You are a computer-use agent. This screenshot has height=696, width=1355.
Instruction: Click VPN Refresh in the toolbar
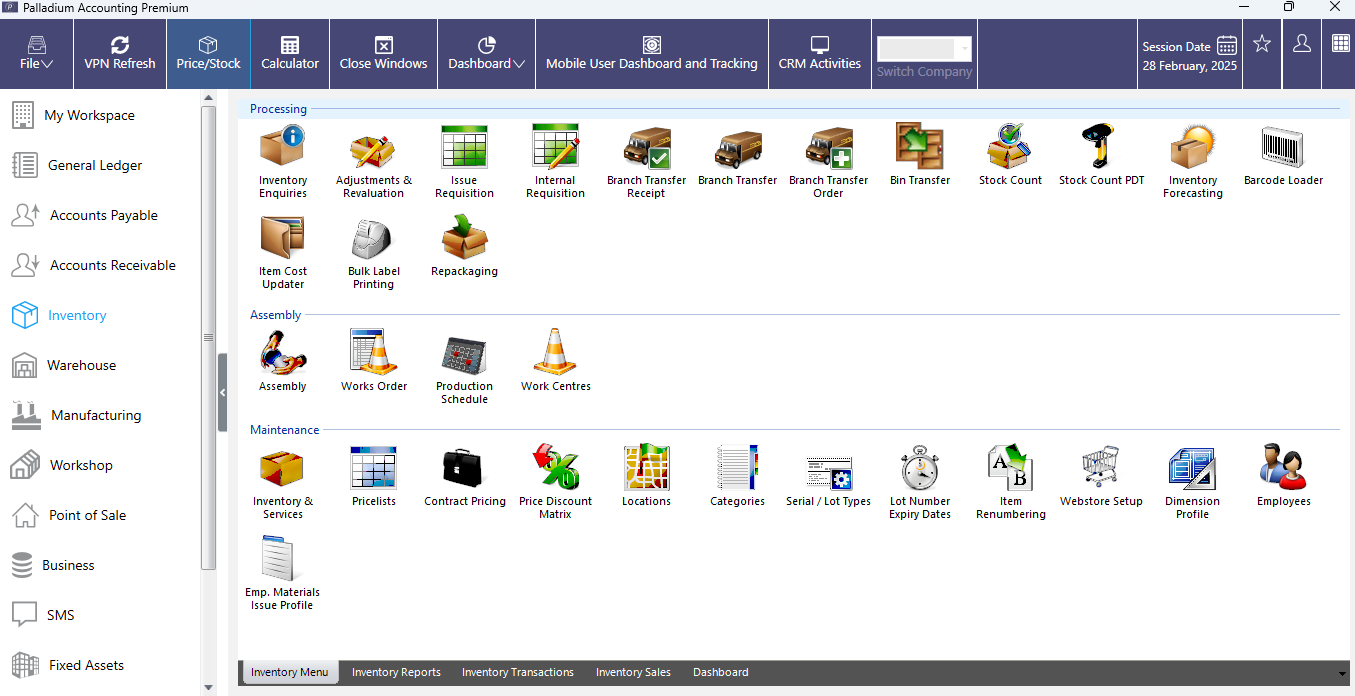tap(120, 53)
